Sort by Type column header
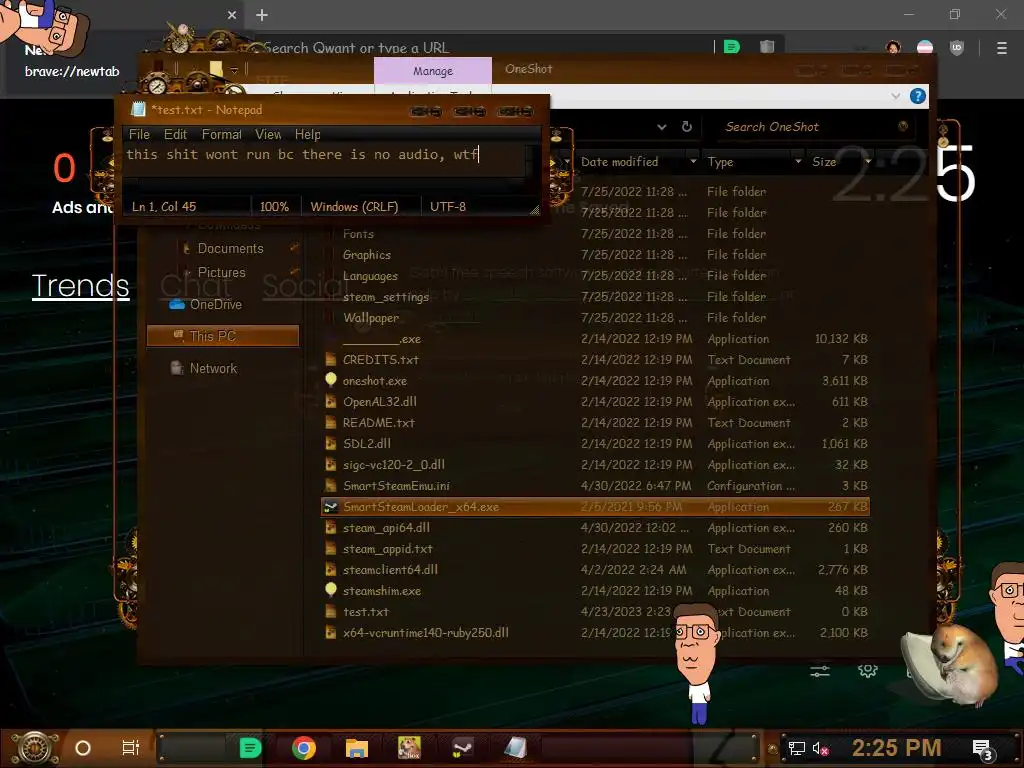This screenshot has width=1024, height=768. click(x=720, y=161)
